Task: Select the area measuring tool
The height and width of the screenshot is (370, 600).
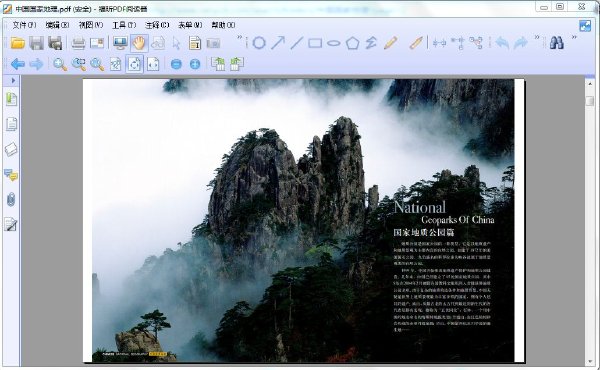Action: (x=476, y=43)
